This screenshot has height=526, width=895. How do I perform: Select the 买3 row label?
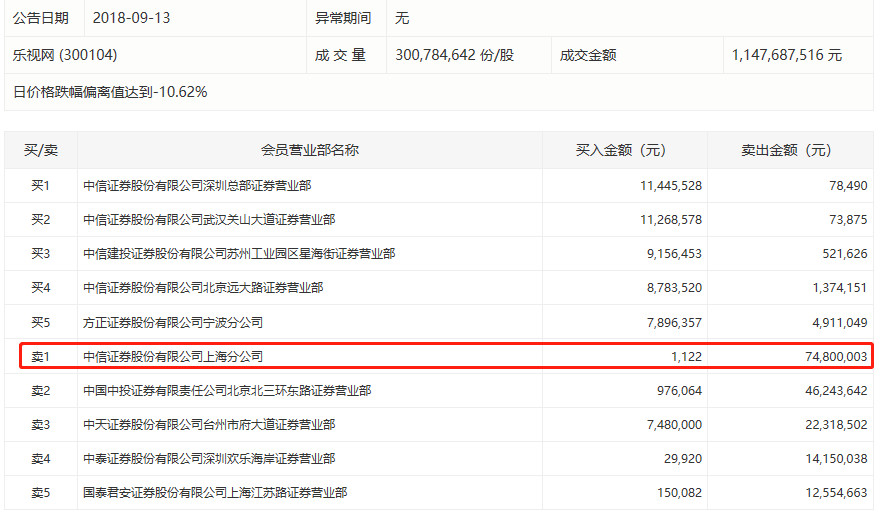tap(41, 254)
